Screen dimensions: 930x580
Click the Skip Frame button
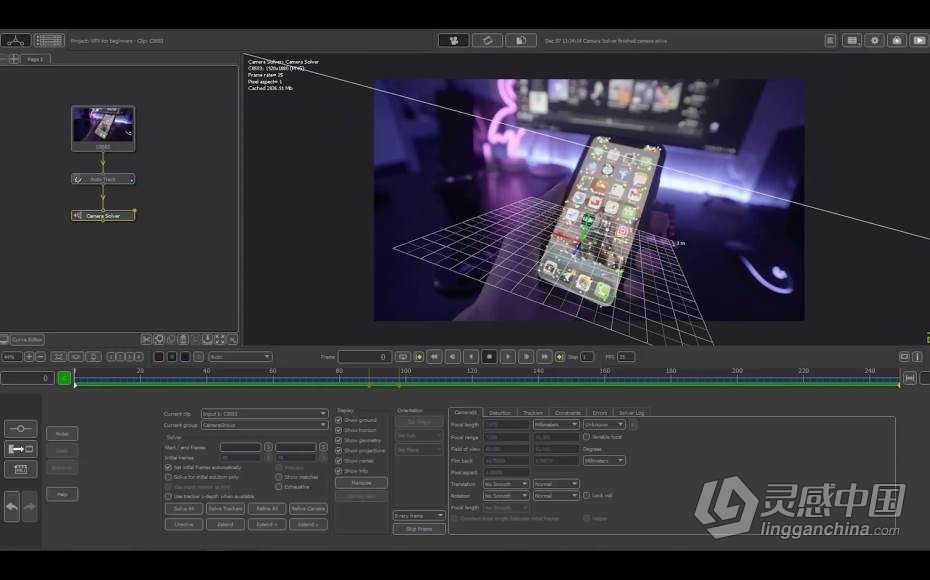pos(419,528)
